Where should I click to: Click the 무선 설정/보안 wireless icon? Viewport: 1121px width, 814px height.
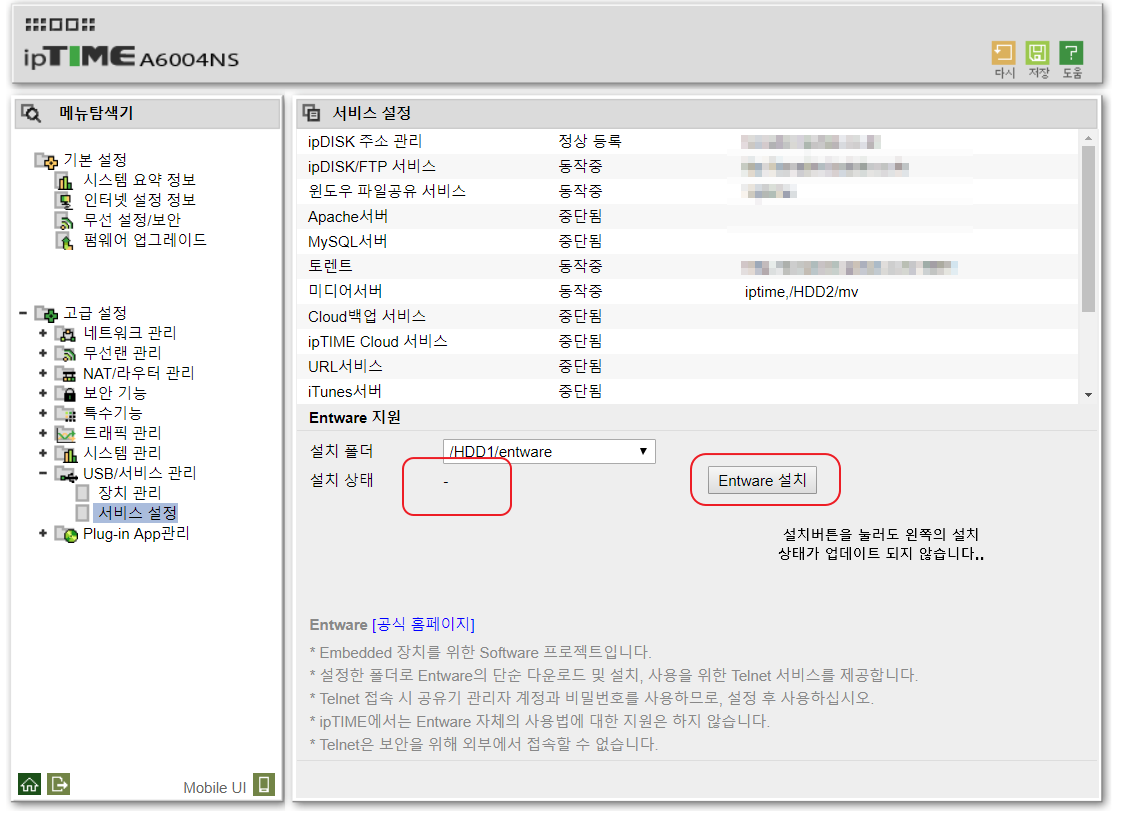pyautogui.click(x=65, y=221)
